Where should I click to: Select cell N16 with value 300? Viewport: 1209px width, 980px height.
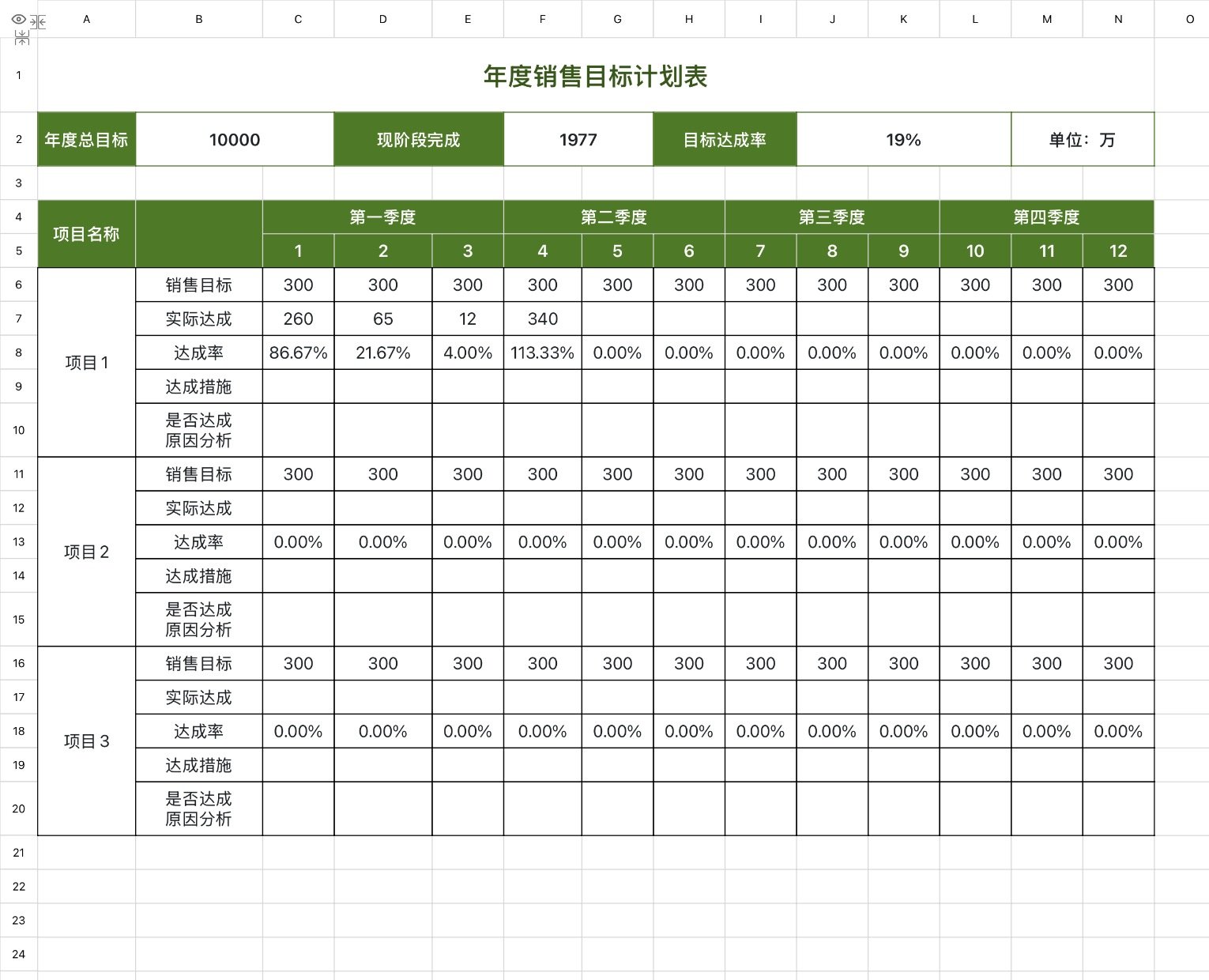pyautogui.click(x=1118, y=663)
